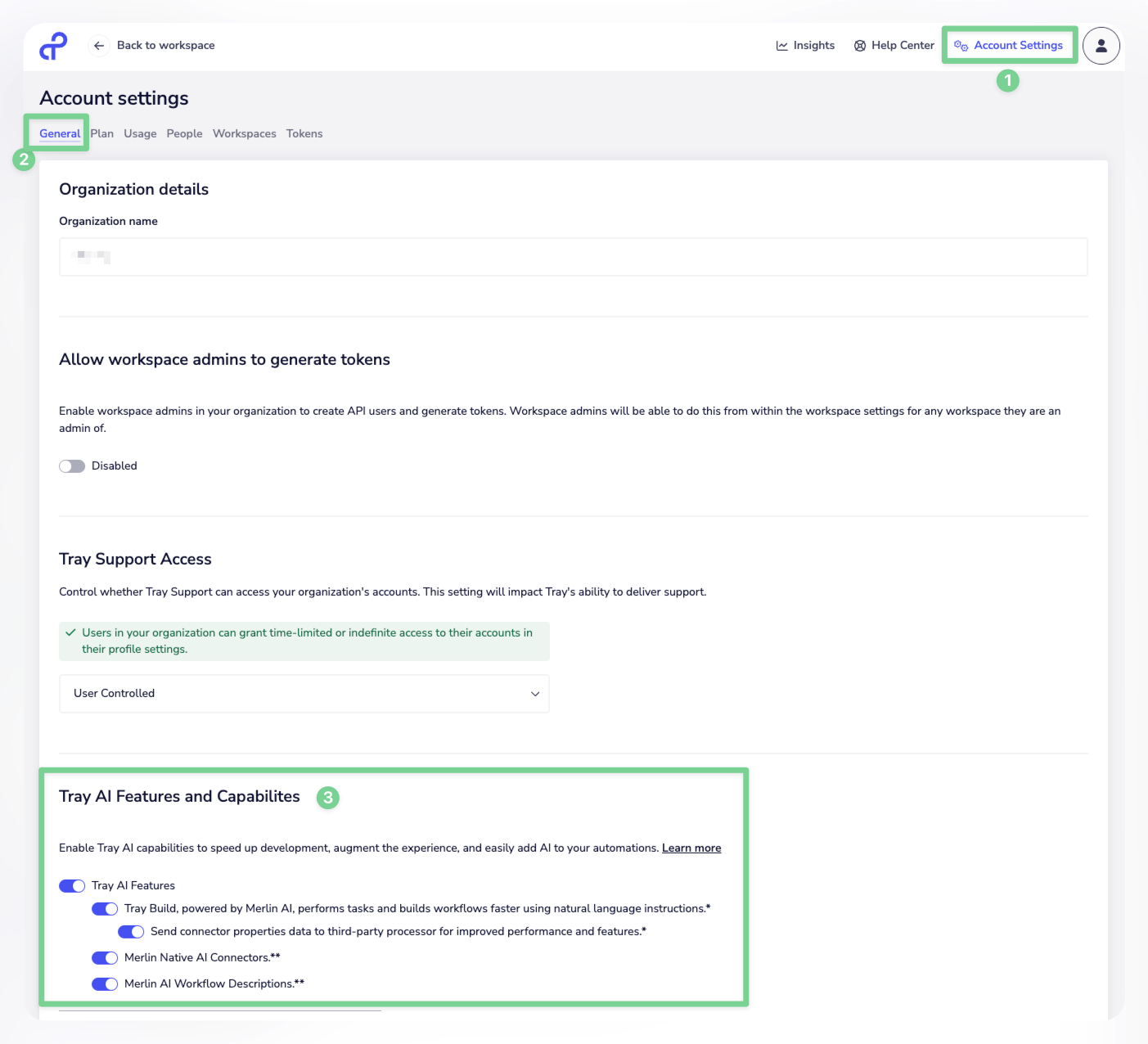The image size is (1148, 1044).
Task: Click the back arrow icon
Action: [99, 46]
